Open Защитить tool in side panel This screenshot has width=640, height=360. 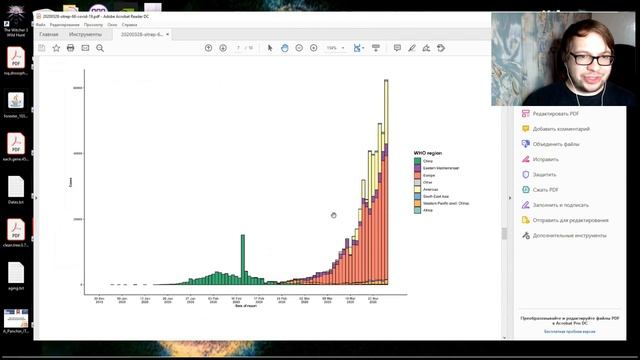point(539,175)
